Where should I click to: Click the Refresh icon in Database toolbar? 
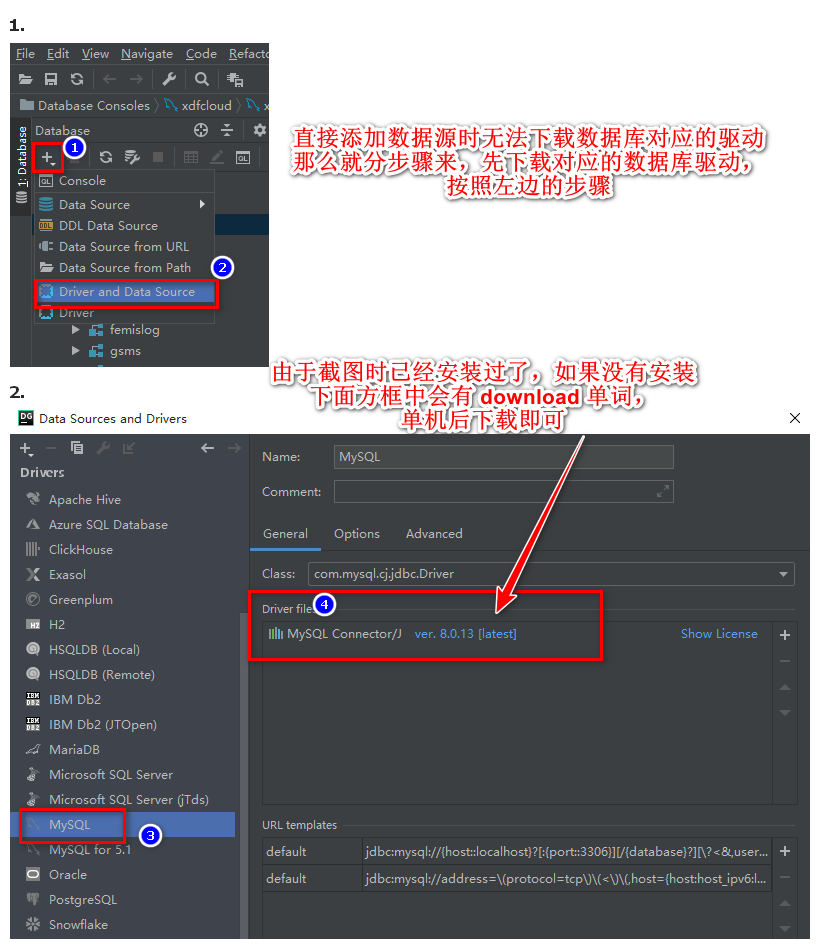click(106, 157)
